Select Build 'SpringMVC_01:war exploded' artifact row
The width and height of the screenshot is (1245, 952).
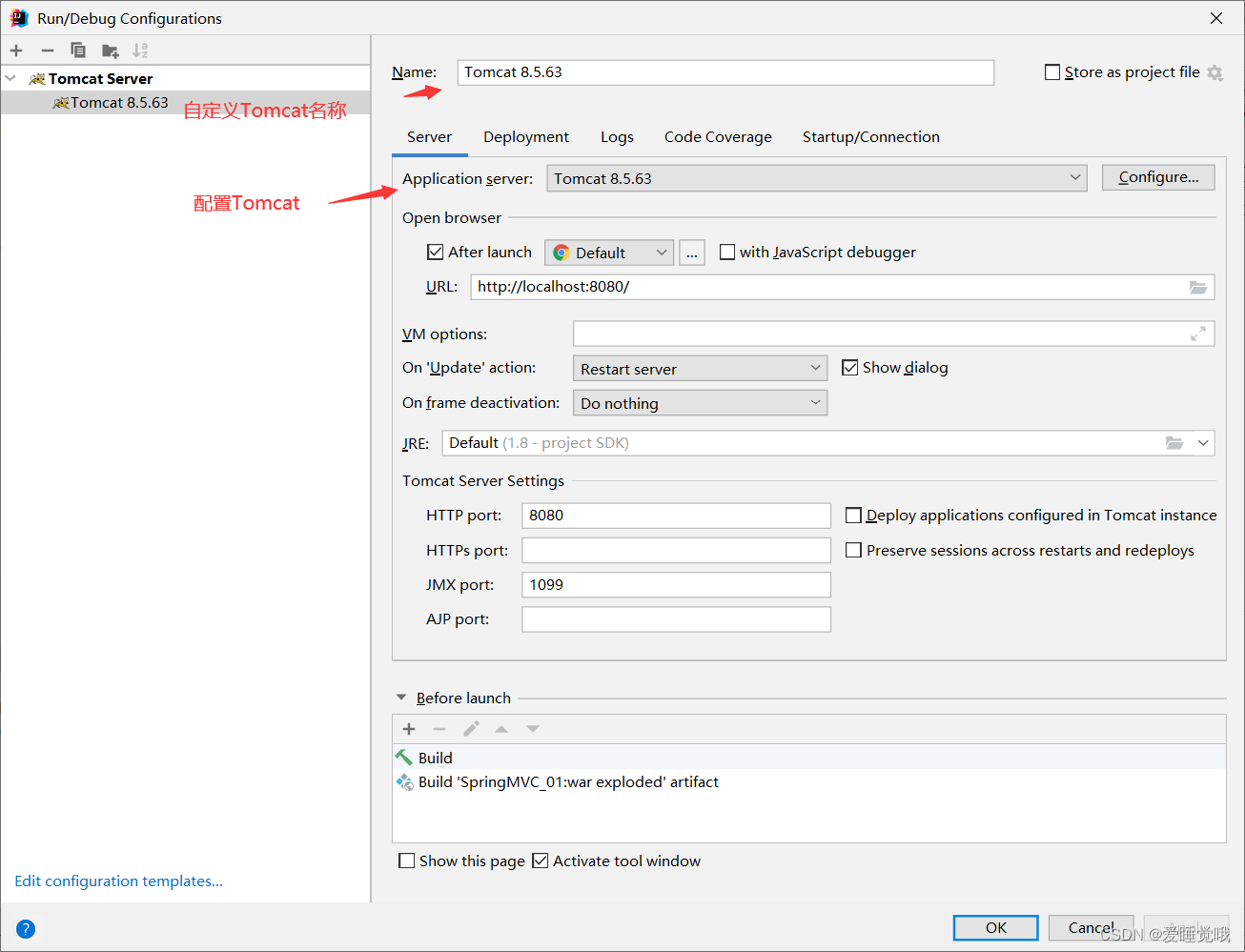point(809,782)
